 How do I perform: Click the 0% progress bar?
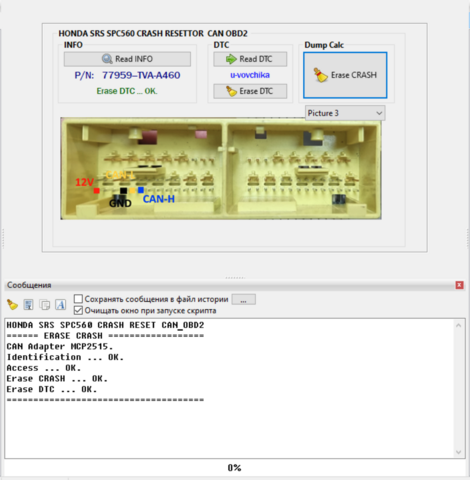click(x=235, y=468)
